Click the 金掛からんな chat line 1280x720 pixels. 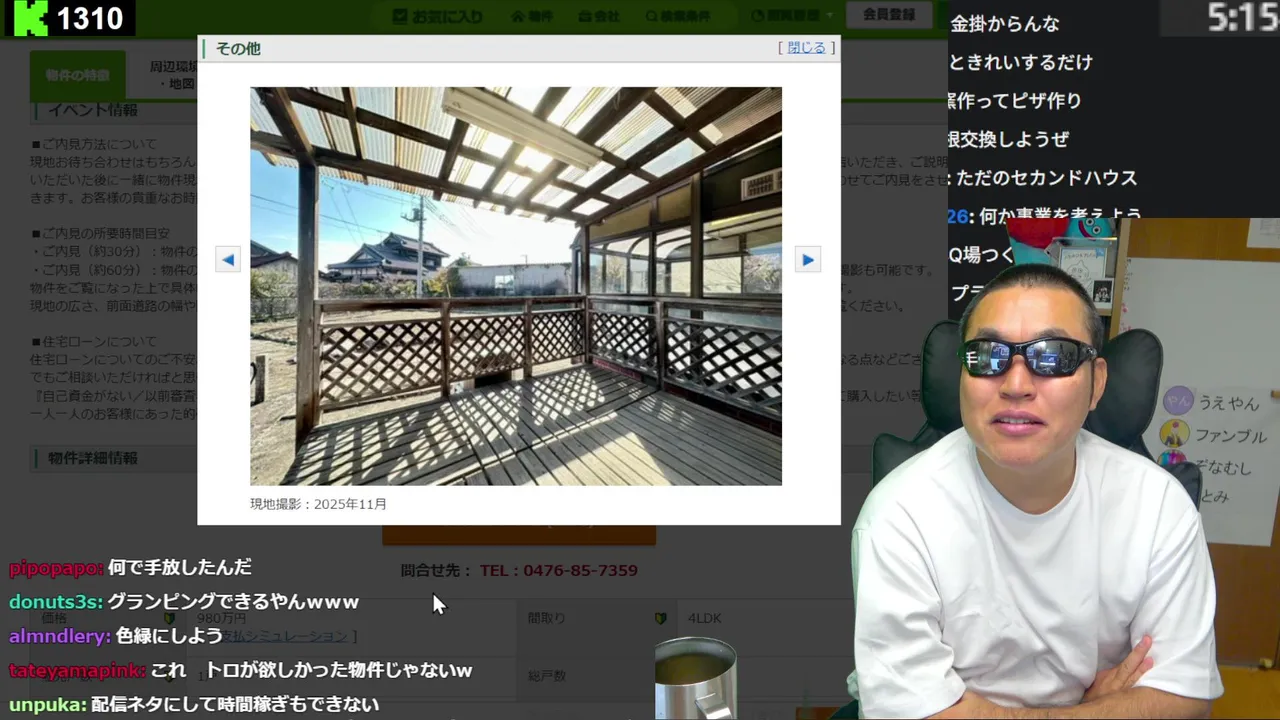pyautogui.click(x=1004, y=23)
